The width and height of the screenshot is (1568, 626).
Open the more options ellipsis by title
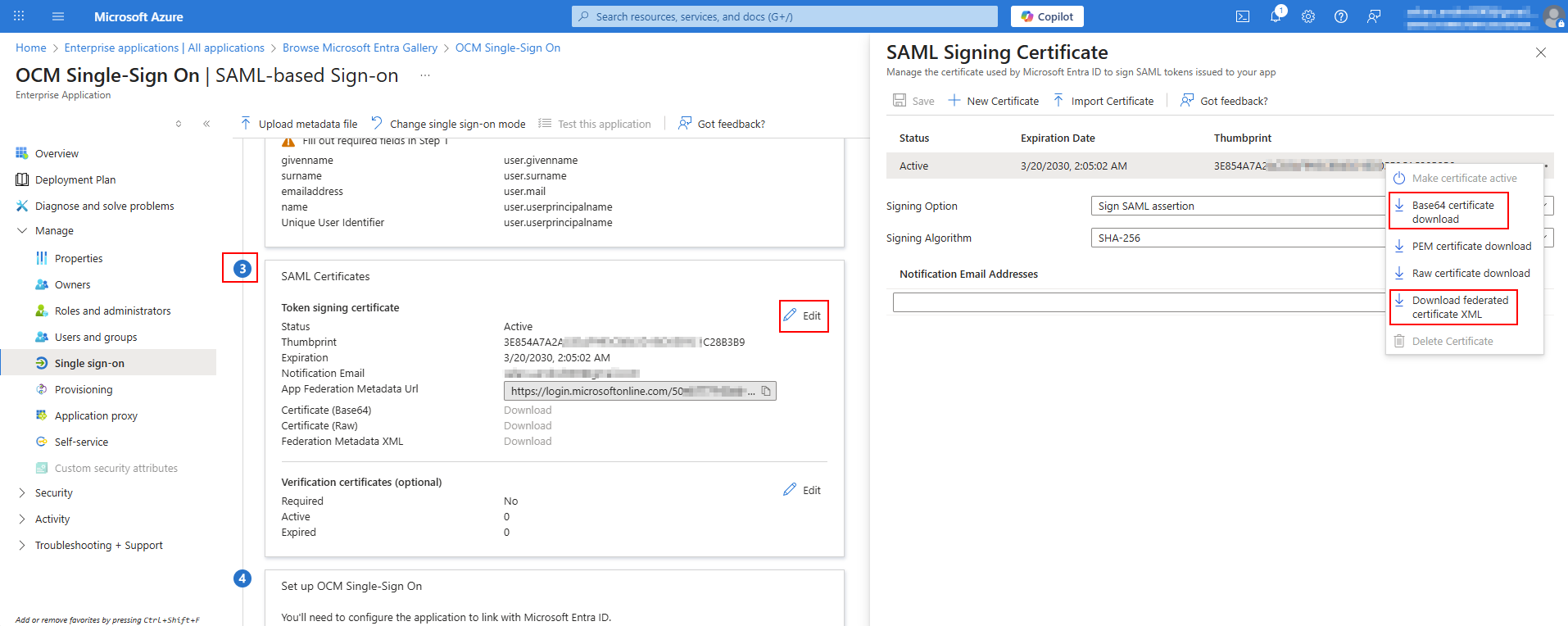(425, 75)
